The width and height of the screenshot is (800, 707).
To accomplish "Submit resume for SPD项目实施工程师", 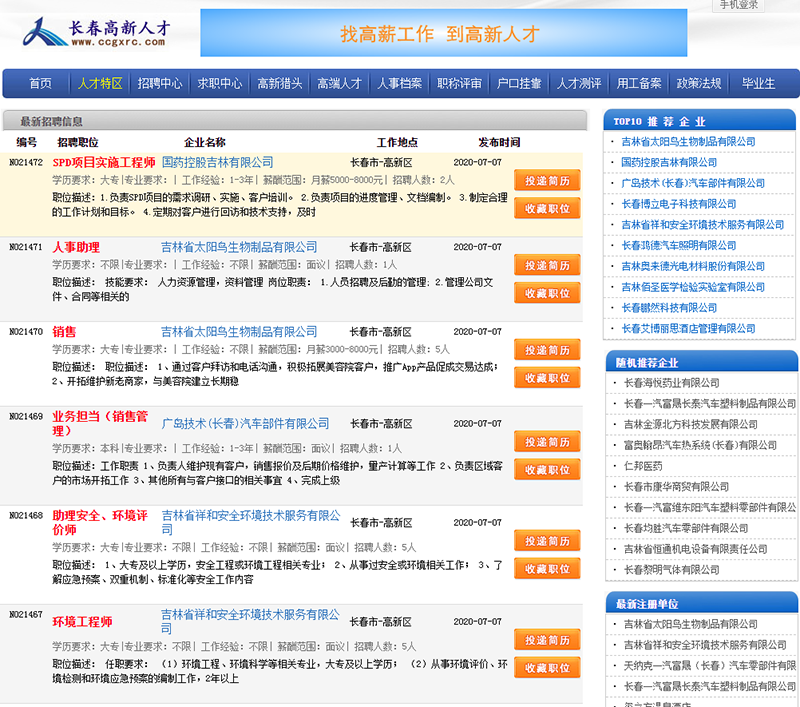I will coord(547,181).
